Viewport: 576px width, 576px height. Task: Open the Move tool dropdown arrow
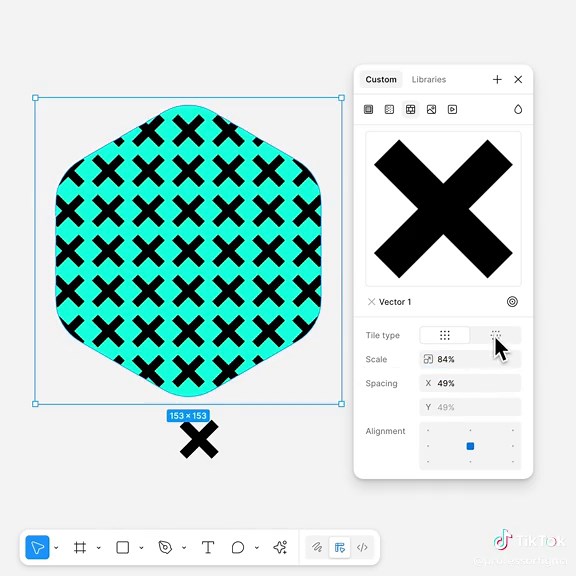tap(56, 548)
